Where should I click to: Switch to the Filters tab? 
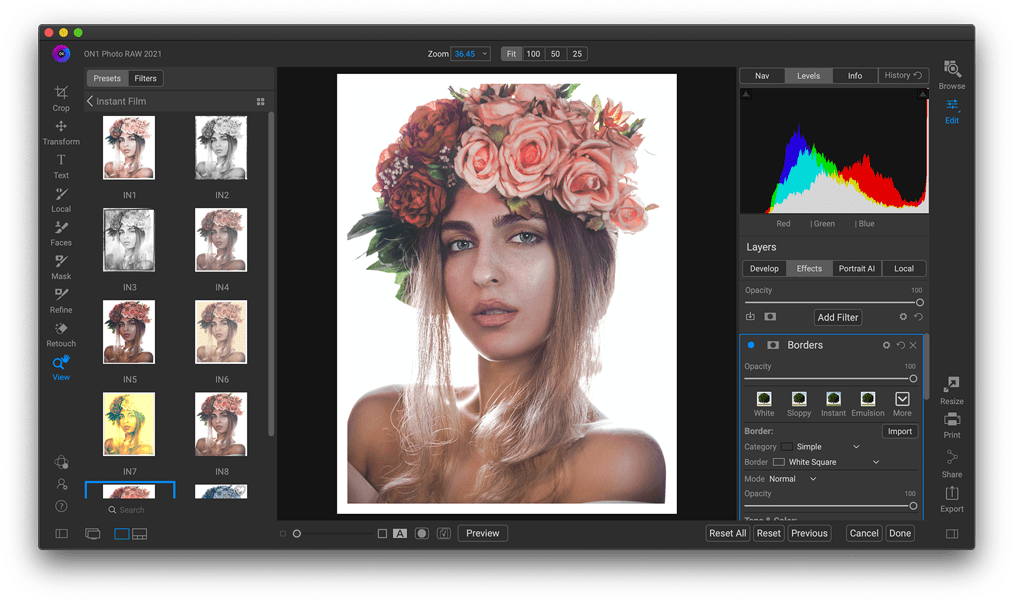pyautogui.click(x=145, y=78)
